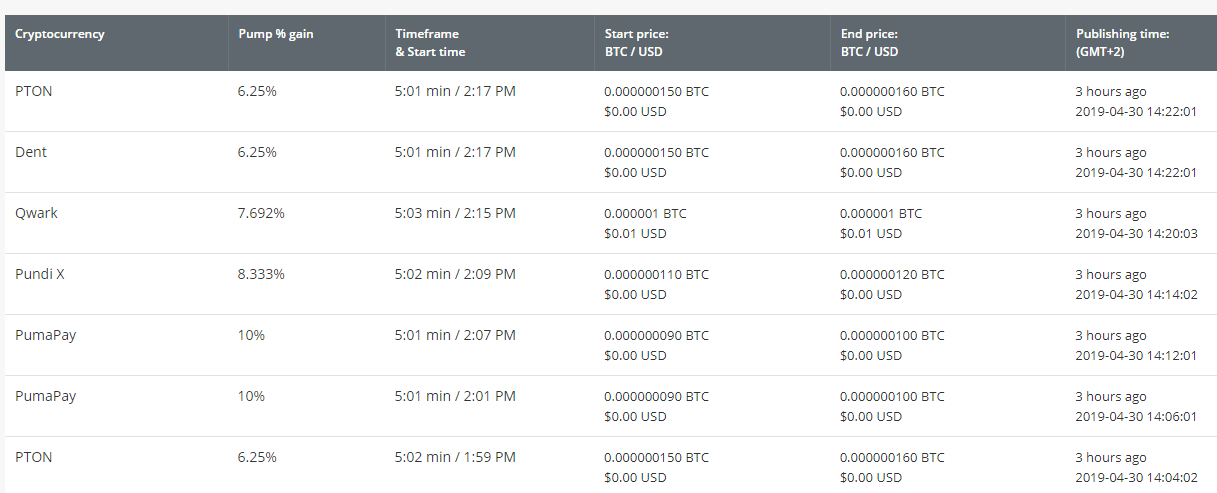The width and height of the screenshot is (1217, 493).
Task: Click the Cryptocurrency column header
Action: 60,34
